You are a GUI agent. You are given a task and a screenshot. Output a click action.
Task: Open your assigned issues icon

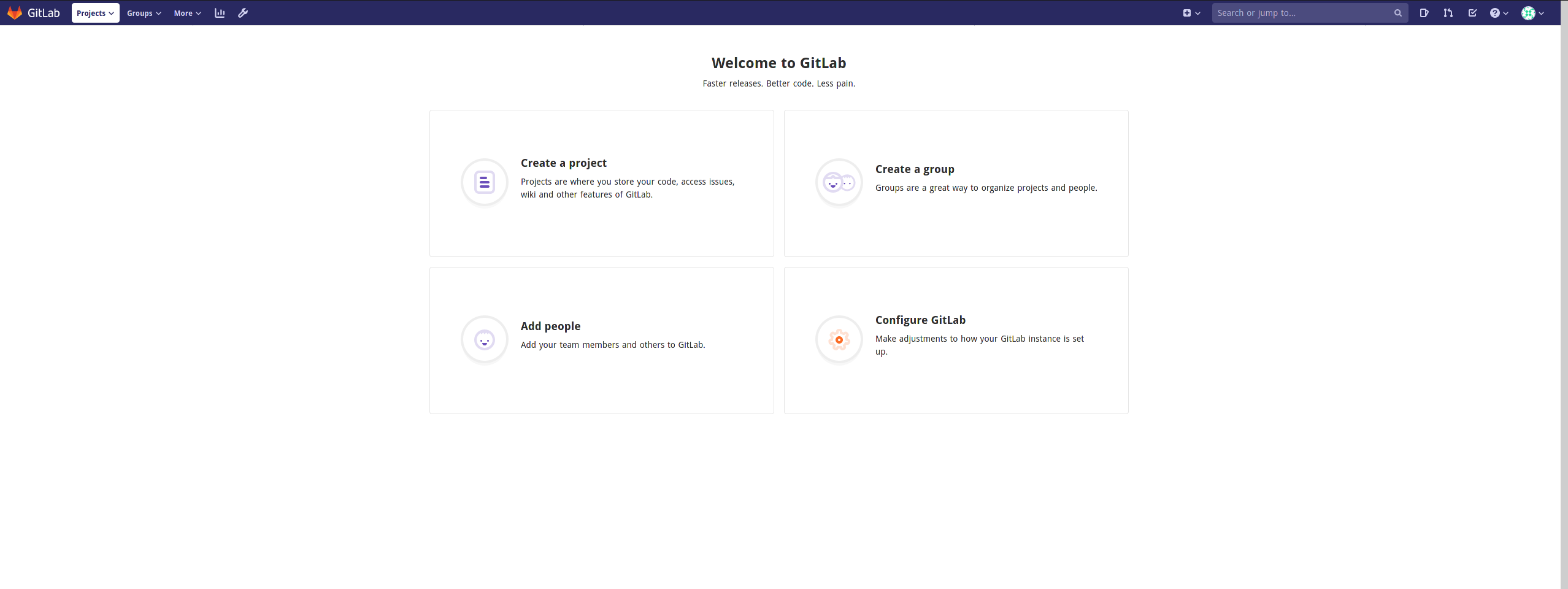[x=1424, y=12]
